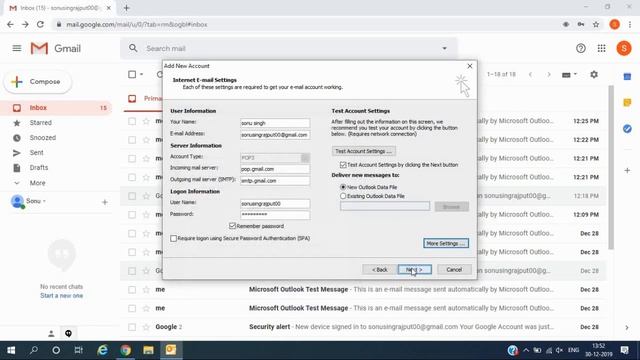This screenshot has width=640, height=360.
Task: Click Compose in Gmail
Action: coord(38,82)
